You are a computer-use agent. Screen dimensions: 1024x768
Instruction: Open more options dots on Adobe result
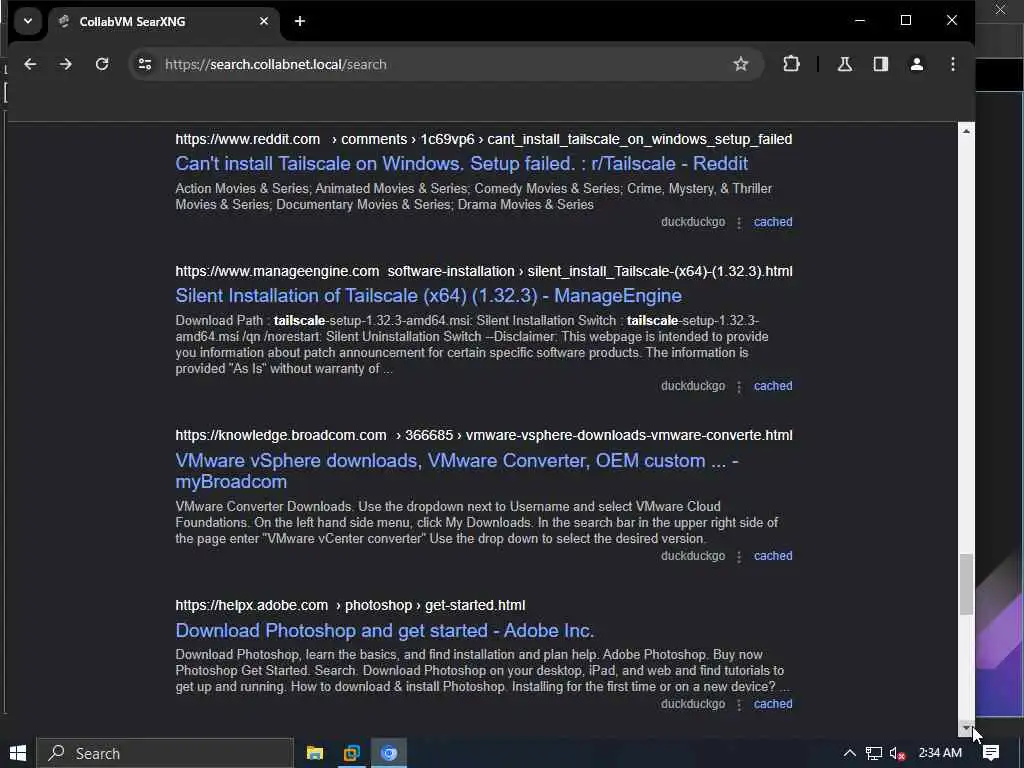coord(739,705)
